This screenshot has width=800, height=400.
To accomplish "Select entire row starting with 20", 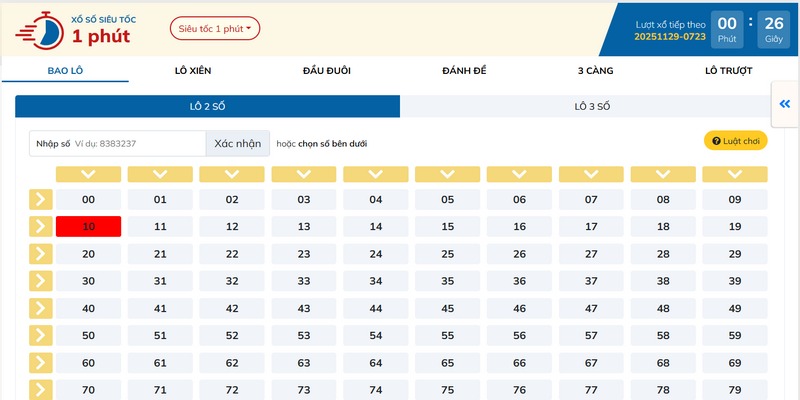I will [40, 254].
